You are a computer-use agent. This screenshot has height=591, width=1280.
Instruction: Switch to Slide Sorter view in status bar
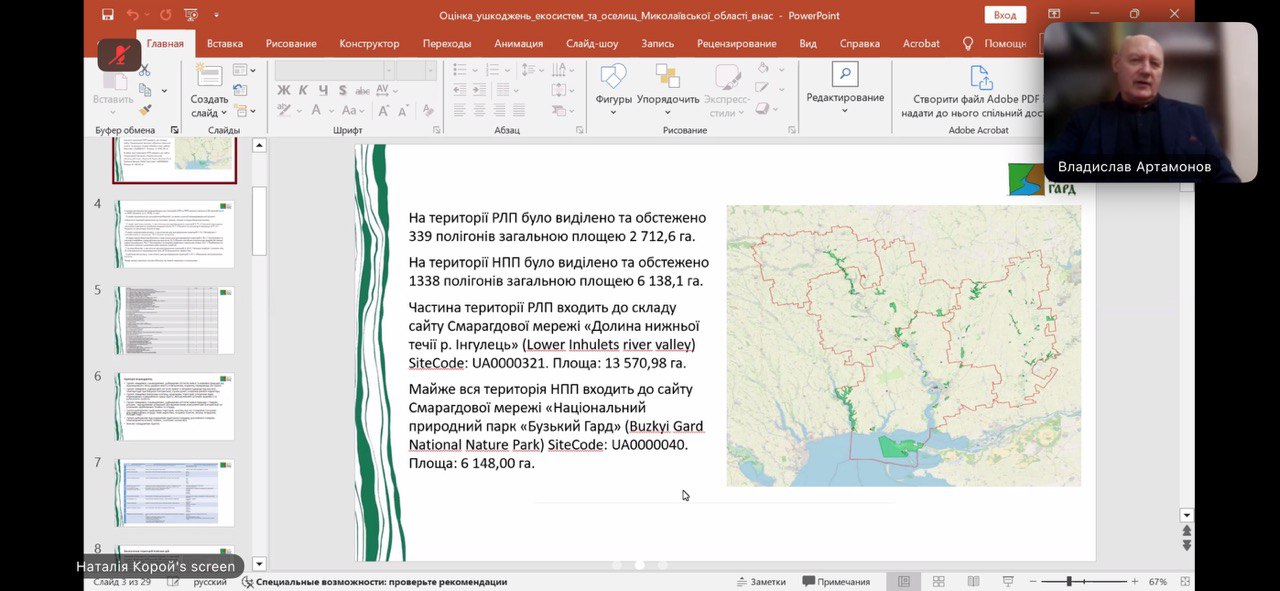pyautogui.click(x=938, y=582)
